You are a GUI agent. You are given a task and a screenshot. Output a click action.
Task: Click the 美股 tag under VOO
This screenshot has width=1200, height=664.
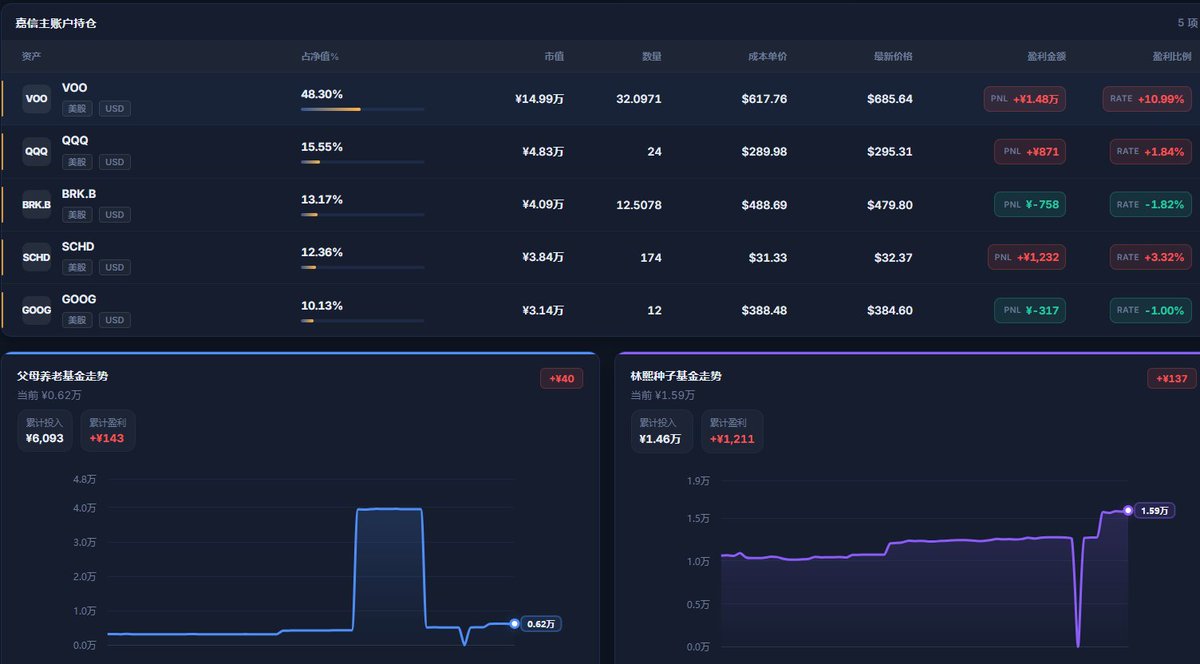pos(77,108)
